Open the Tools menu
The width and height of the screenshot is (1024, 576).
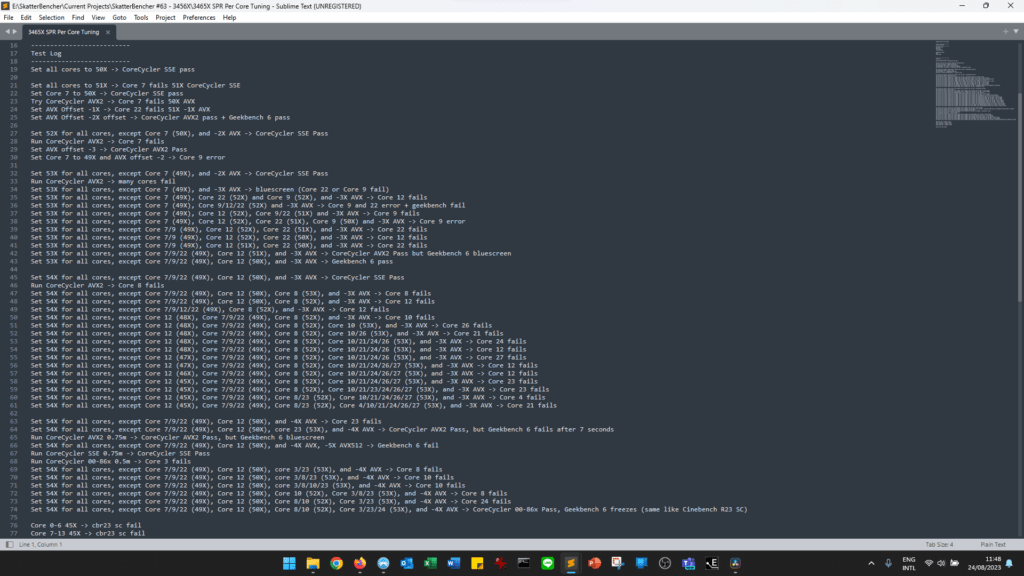140,18
